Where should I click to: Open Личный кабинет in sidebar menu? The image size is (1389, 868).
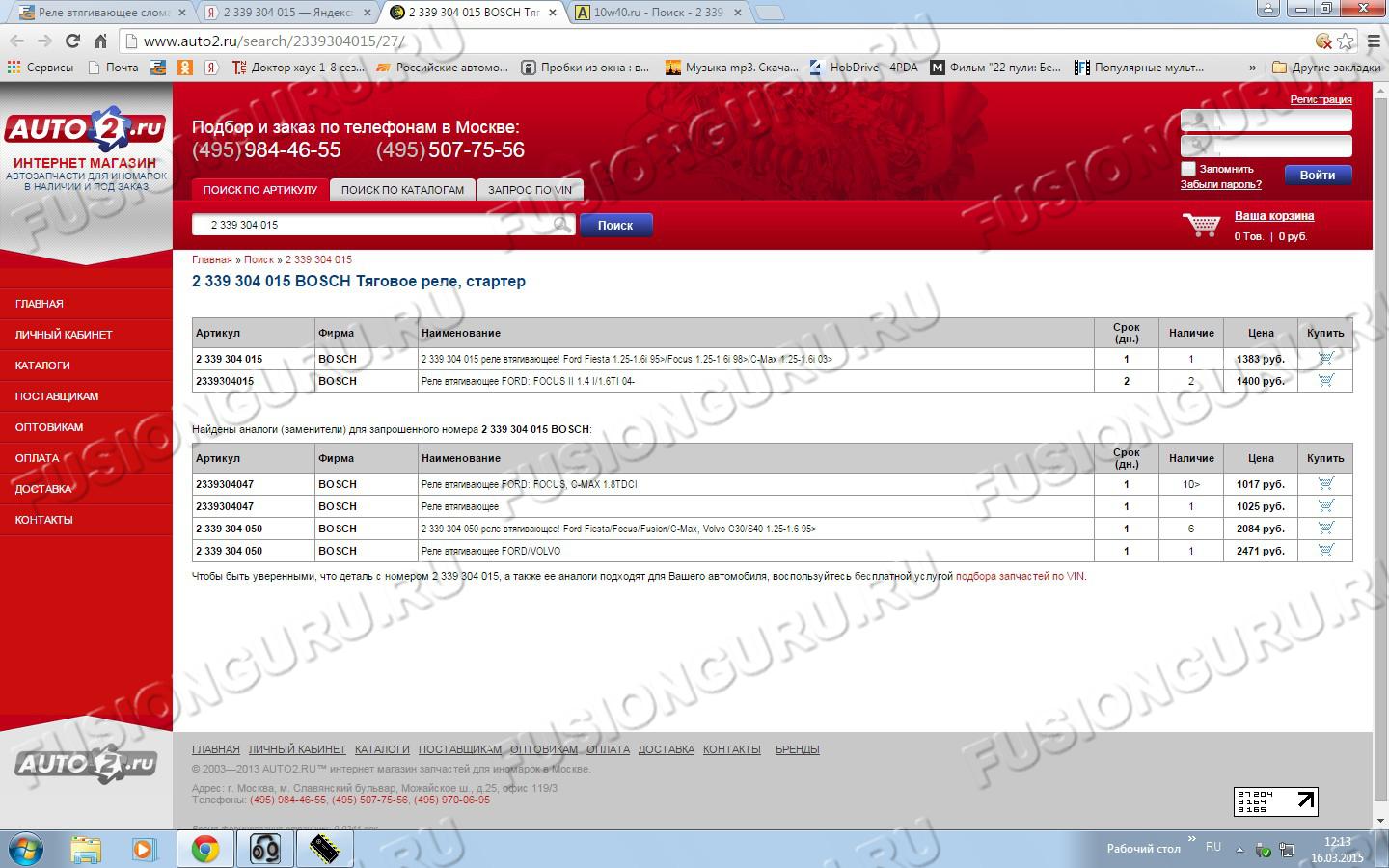pos(64,335)
